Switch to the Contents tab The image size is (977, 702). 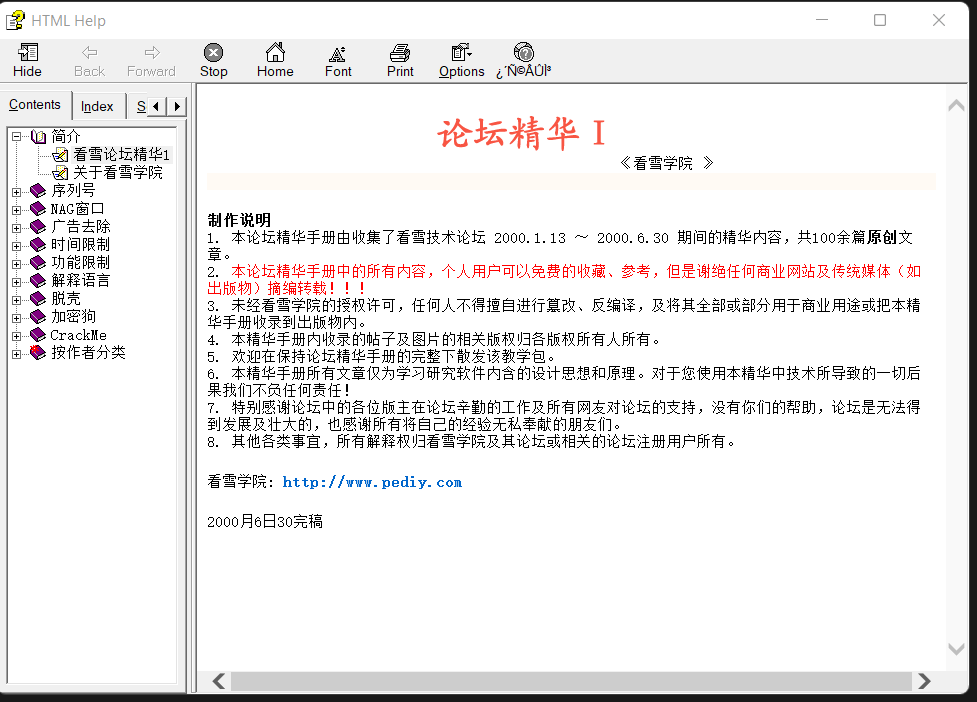[35, 105]
